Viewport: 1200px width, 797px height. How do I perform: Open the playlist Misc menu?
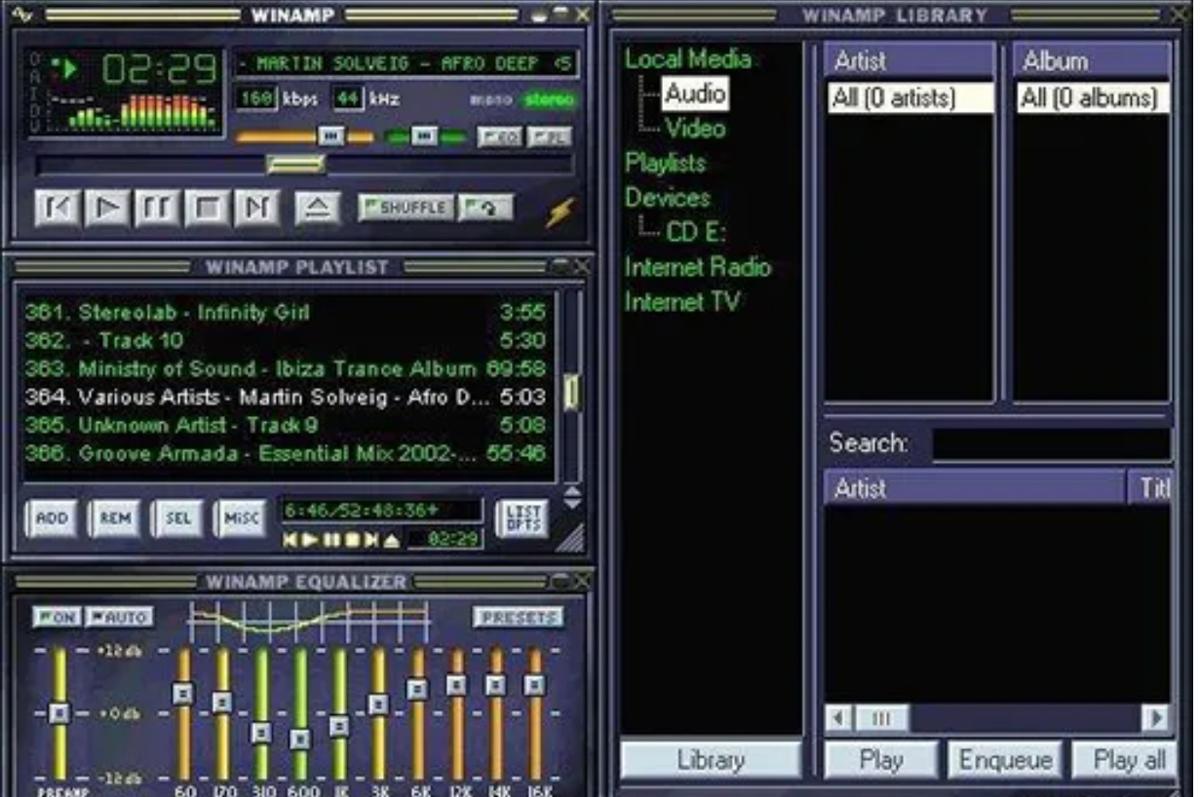pos(240,518)
